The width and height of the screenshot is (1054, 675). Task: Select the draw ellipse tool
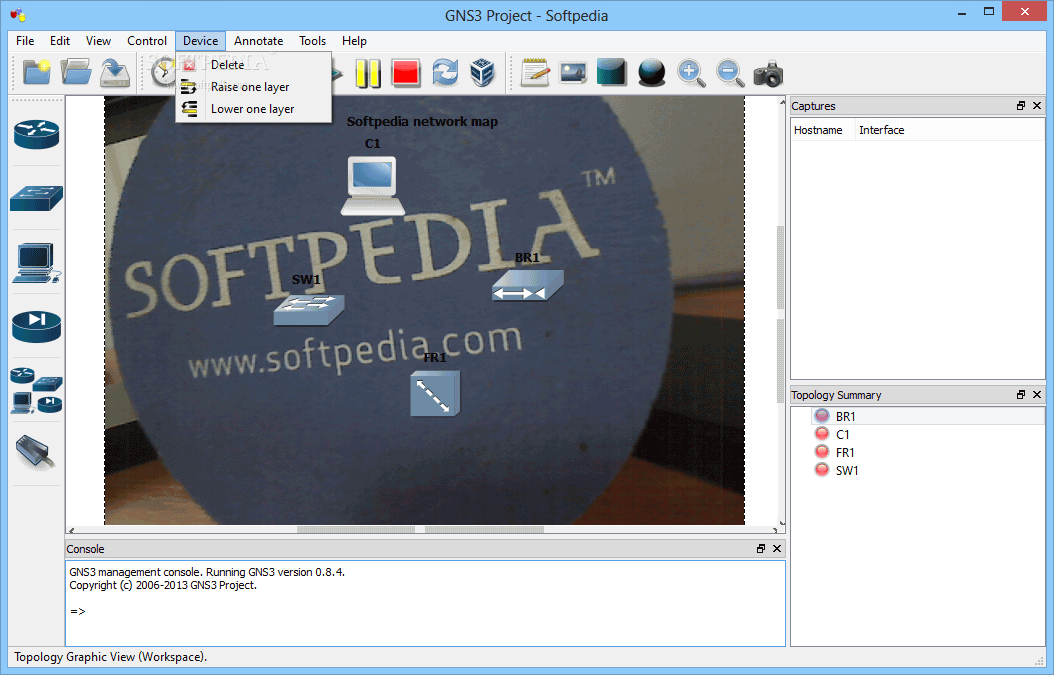651,73
